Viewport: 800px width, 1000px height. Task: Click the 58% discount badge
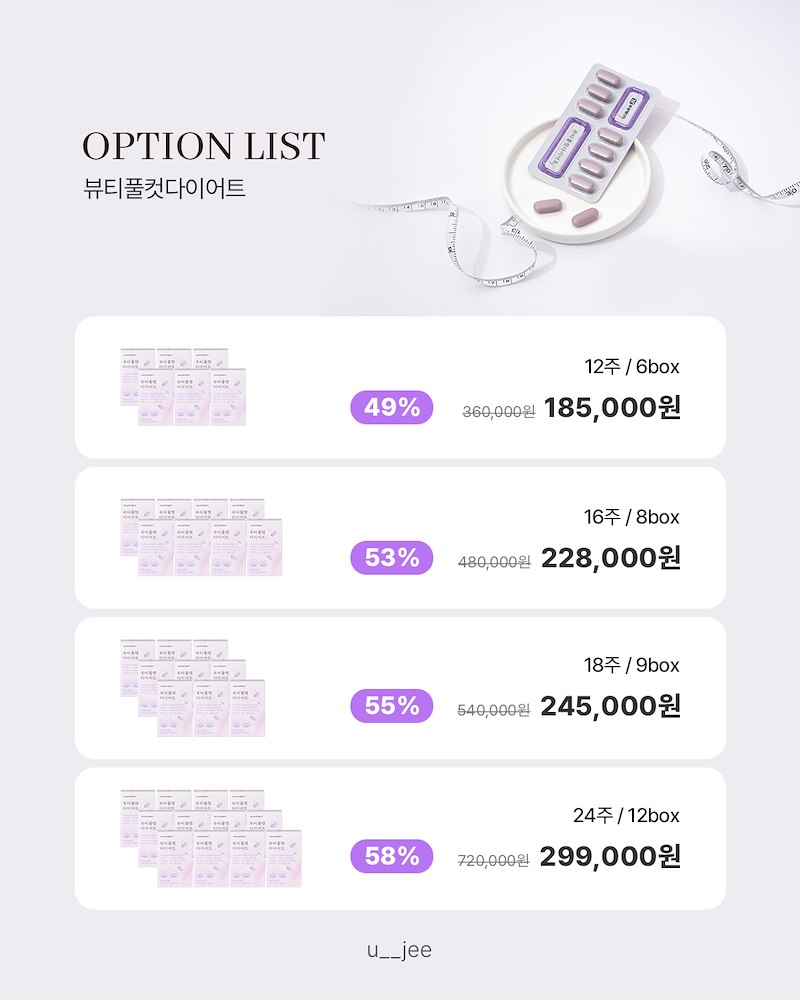392,856
